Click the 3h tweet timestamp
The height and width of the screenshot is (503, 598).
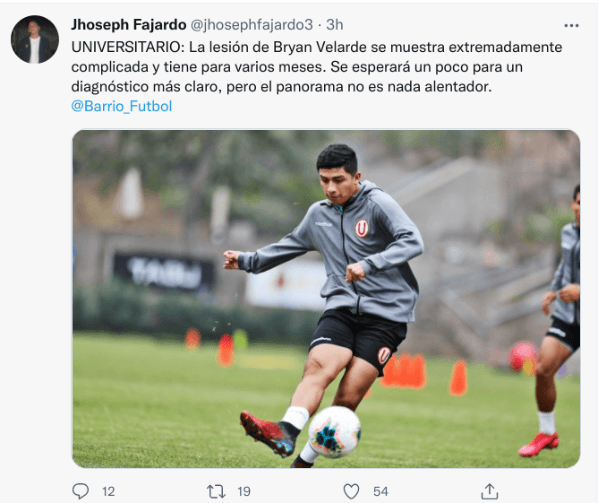334,25
